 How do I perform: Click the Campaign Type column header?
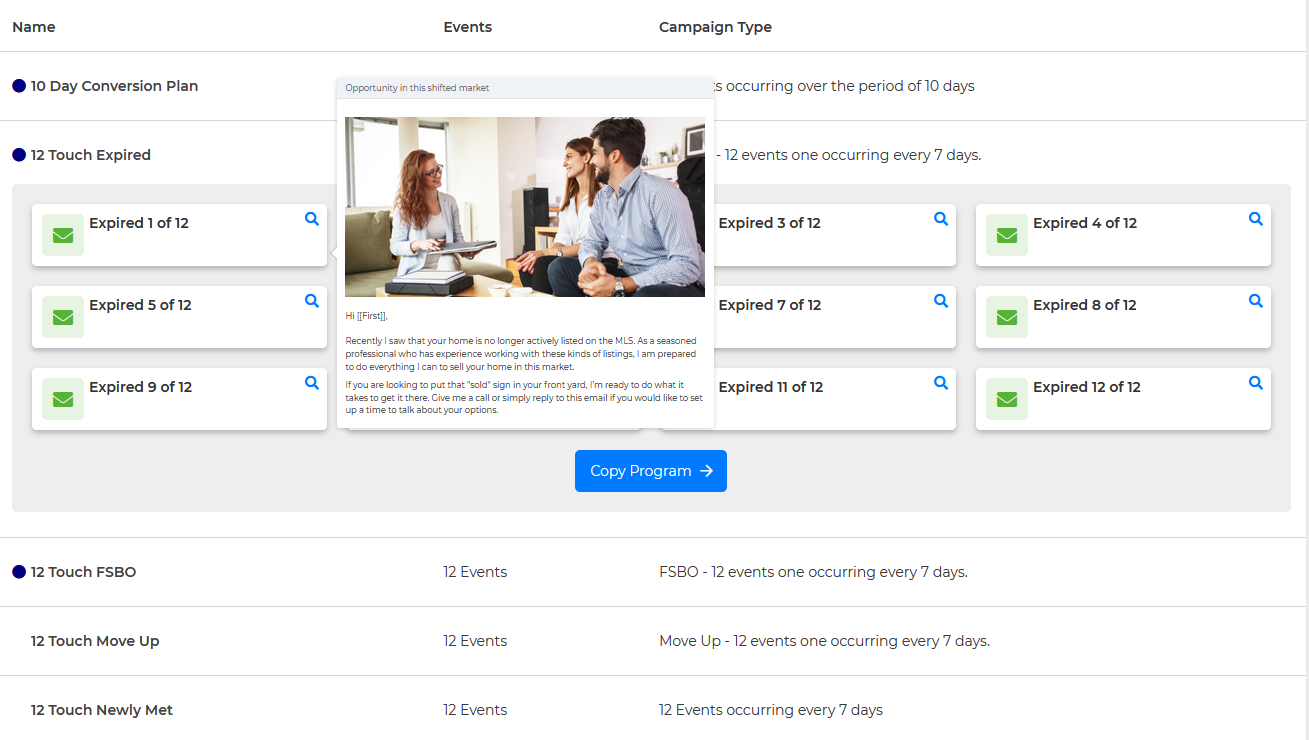pyautogui.click(x=715, y=27)
